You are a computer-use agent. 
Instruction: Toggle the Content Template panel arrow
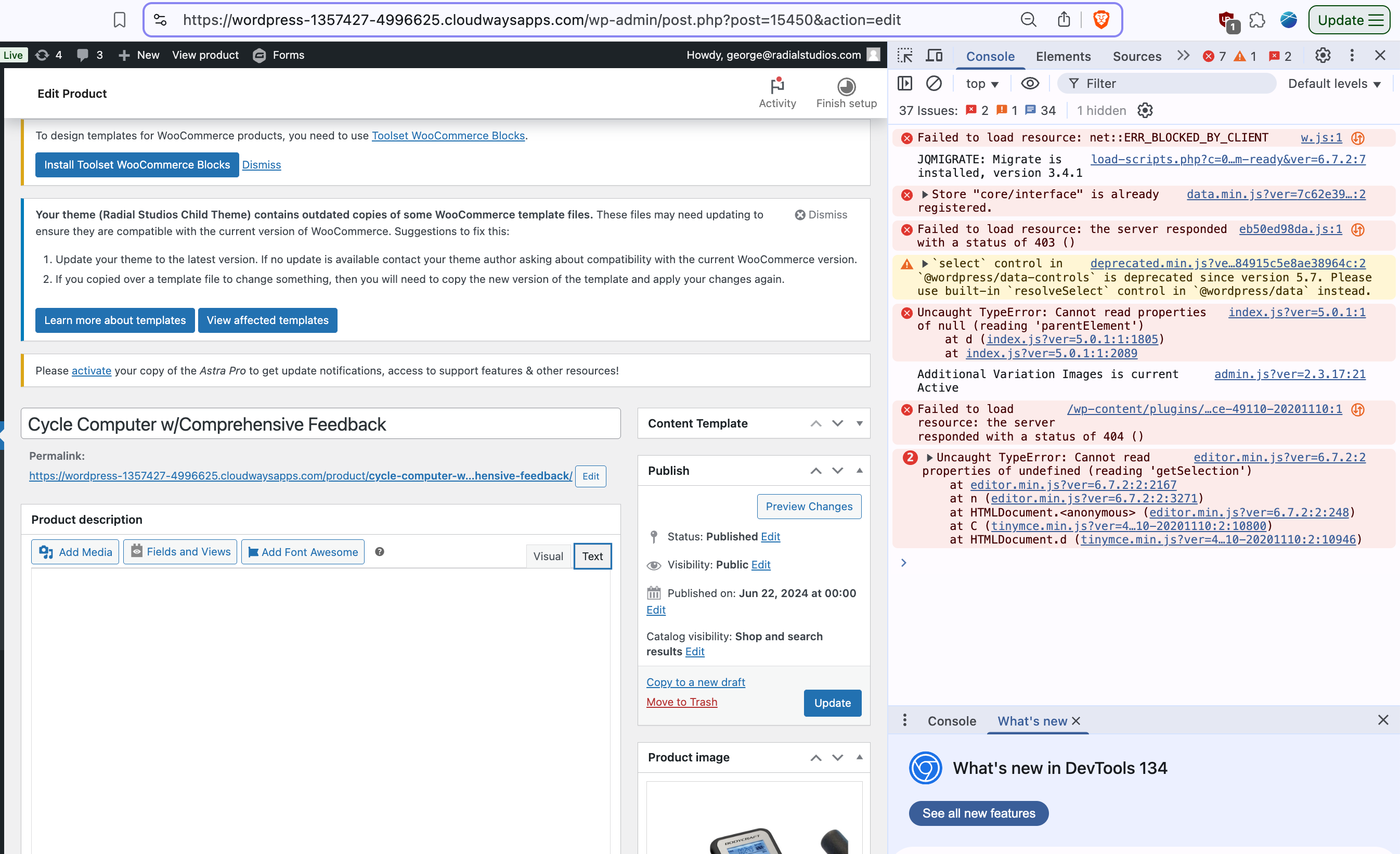coord(859,423)
